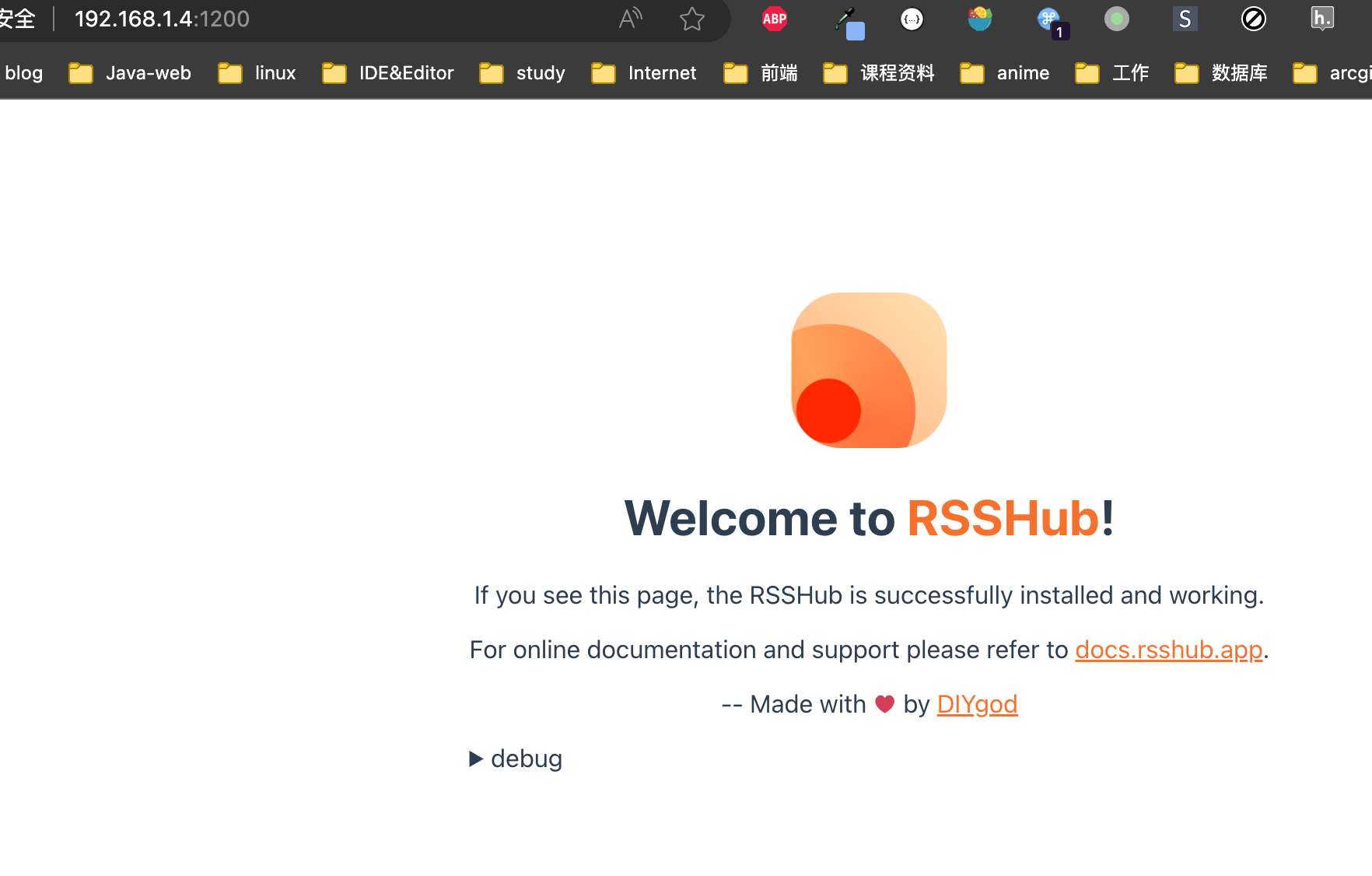Open the IDE&Editor bookmarks folder
This screenshot has width=1372, height=876.
pyautogui.click(x=405, y=73)
